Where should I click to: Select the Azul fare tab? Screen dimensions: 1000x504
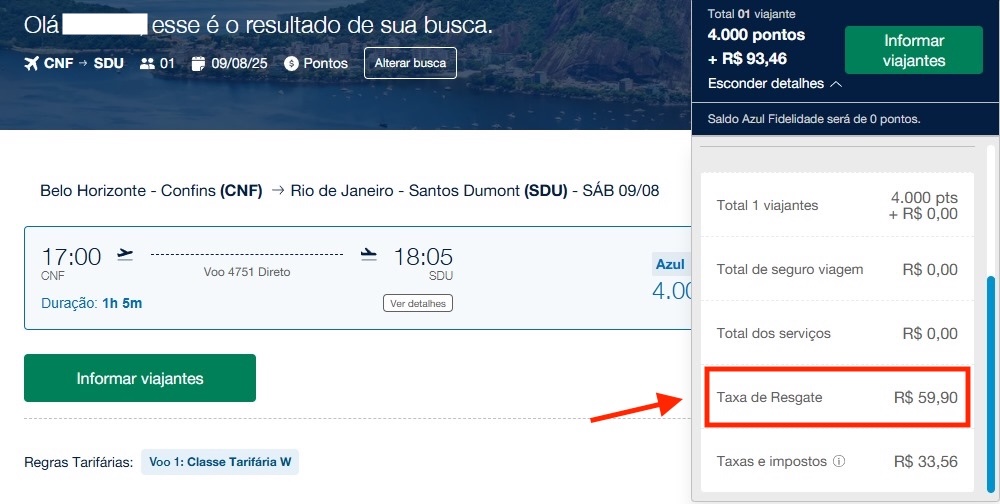coord(669,264)
